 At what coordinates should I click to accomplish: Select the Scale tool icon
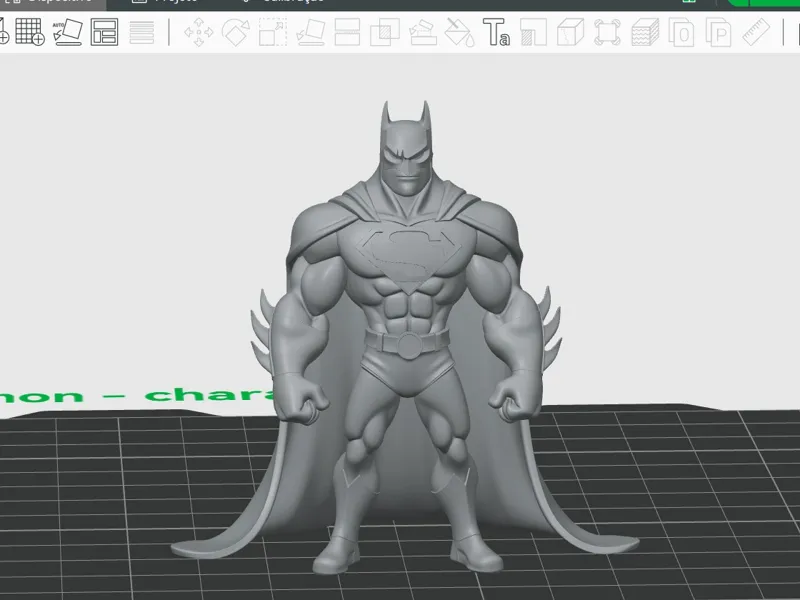[273, 32]
